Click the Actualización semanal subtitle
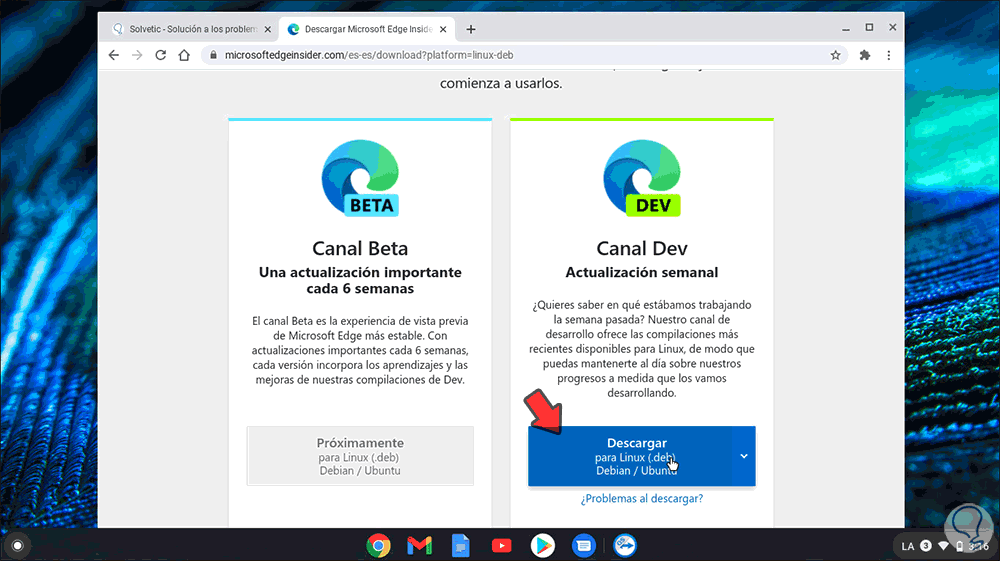The width and height of the screenshot is (1000, 561). click(642, 272)
